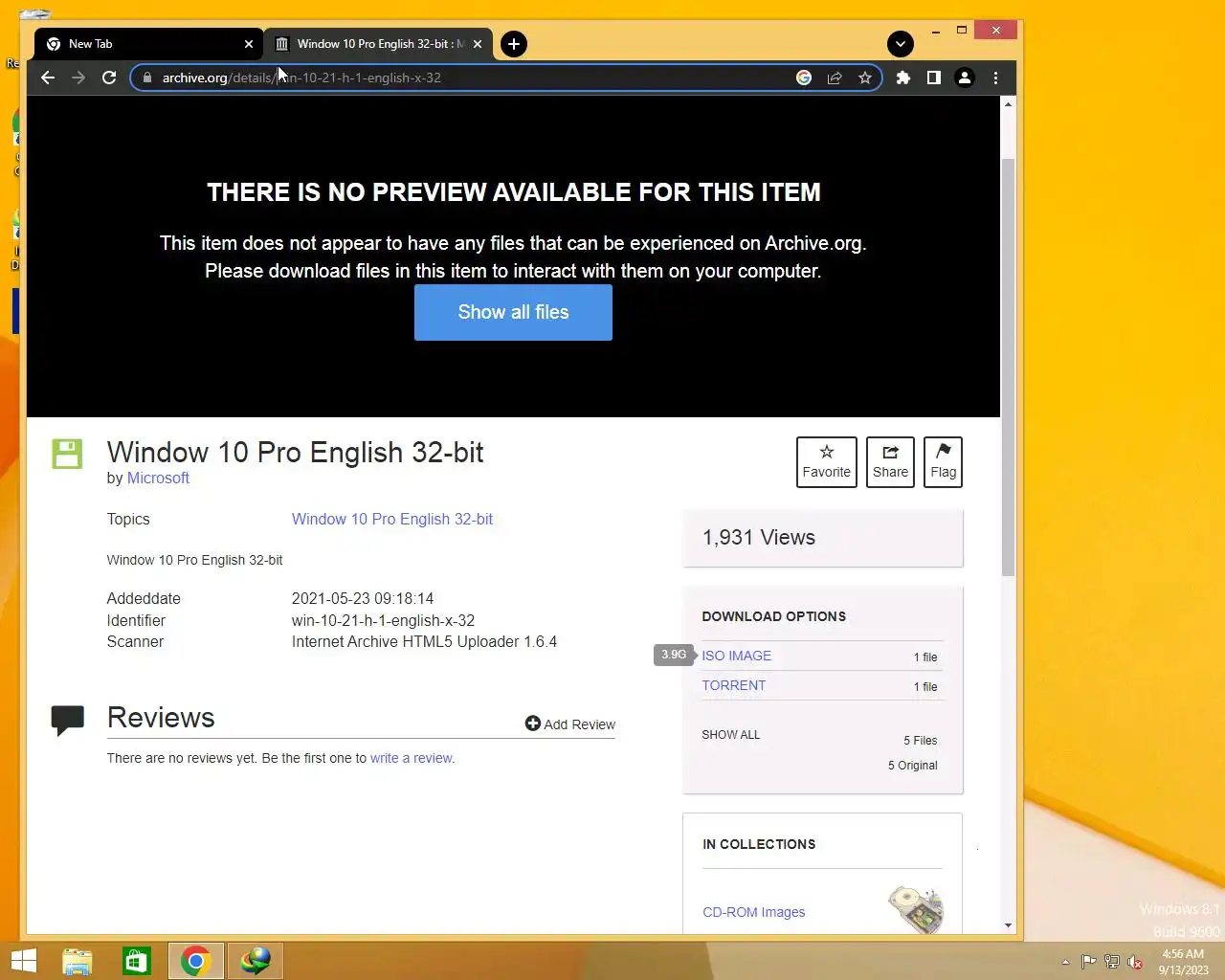This screenshot has width=1225, height=980.
Task: Click the share page icon in address bar
Action: pyautogui.click(x=835, y=78)
